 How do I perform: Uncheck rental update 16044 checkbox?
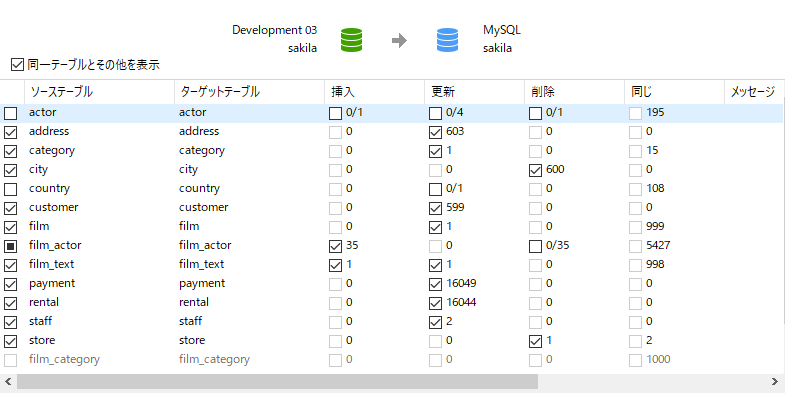(436, 303)
